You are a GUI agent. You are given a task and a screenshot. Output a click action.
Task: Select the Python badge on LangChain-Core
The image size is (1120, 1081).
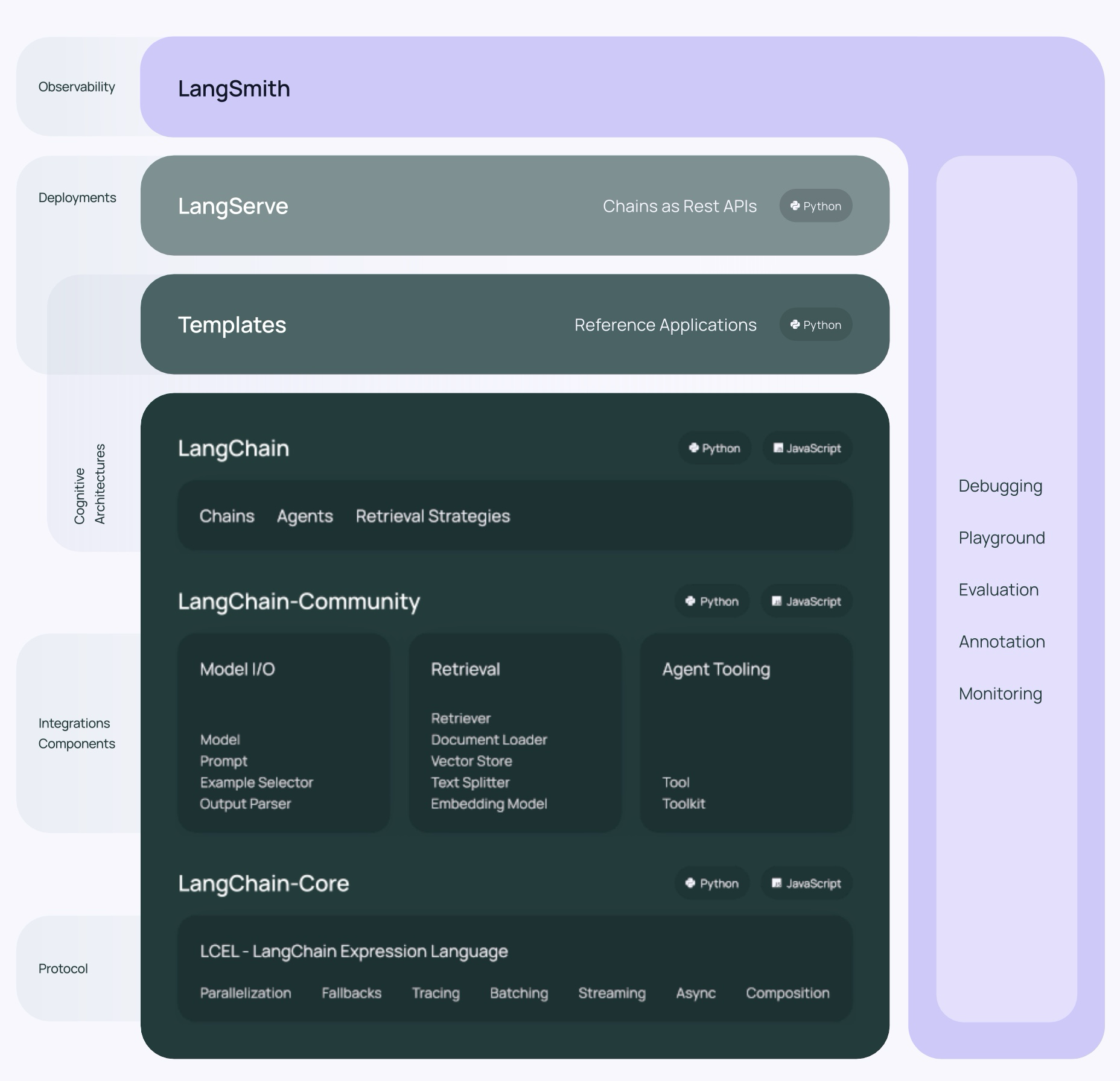[x=711, y=883]
